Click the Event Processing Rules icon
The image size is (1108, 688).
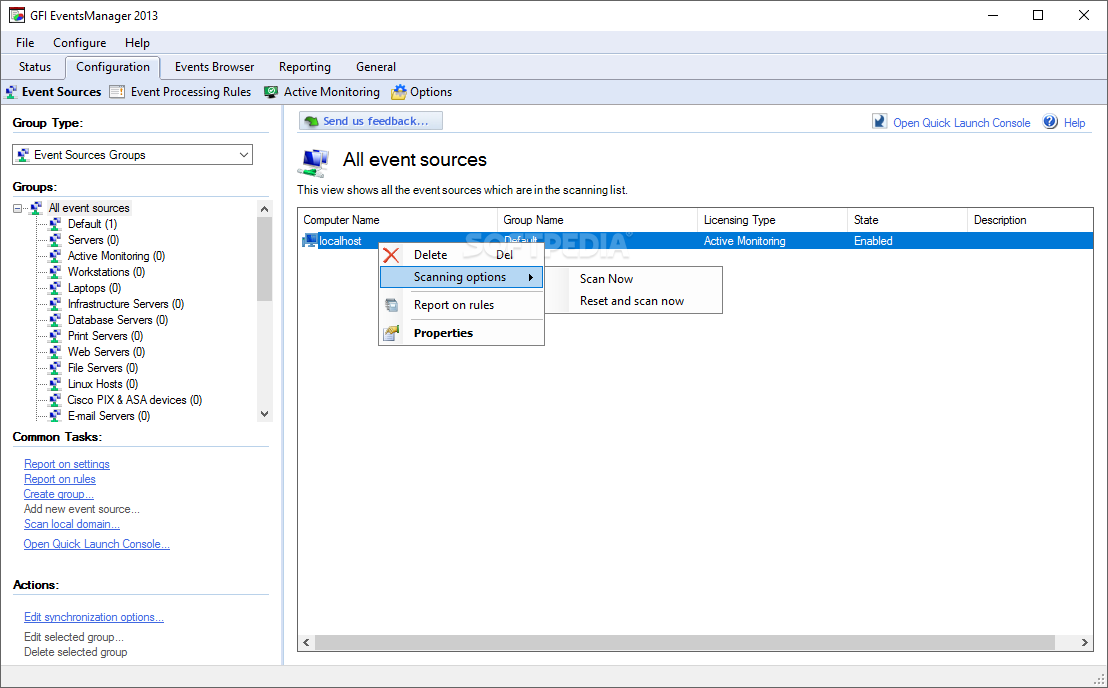tap(117, 92)
